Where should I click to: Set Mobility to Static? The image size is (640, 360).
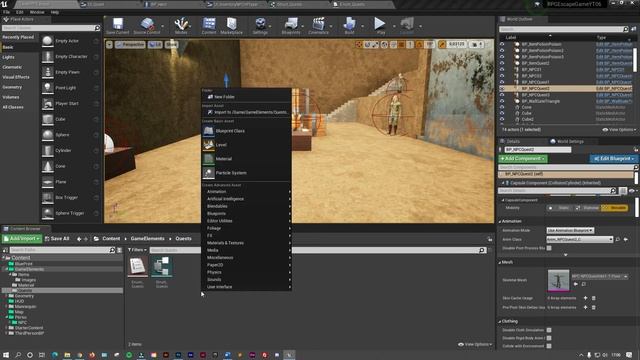click(x=560, y=208)
